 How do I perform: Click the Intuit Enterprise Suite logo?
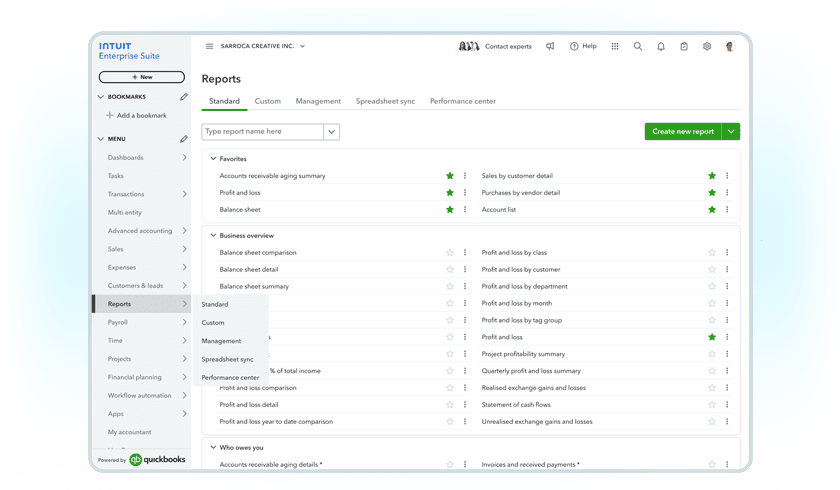click(x=129, y=51)
